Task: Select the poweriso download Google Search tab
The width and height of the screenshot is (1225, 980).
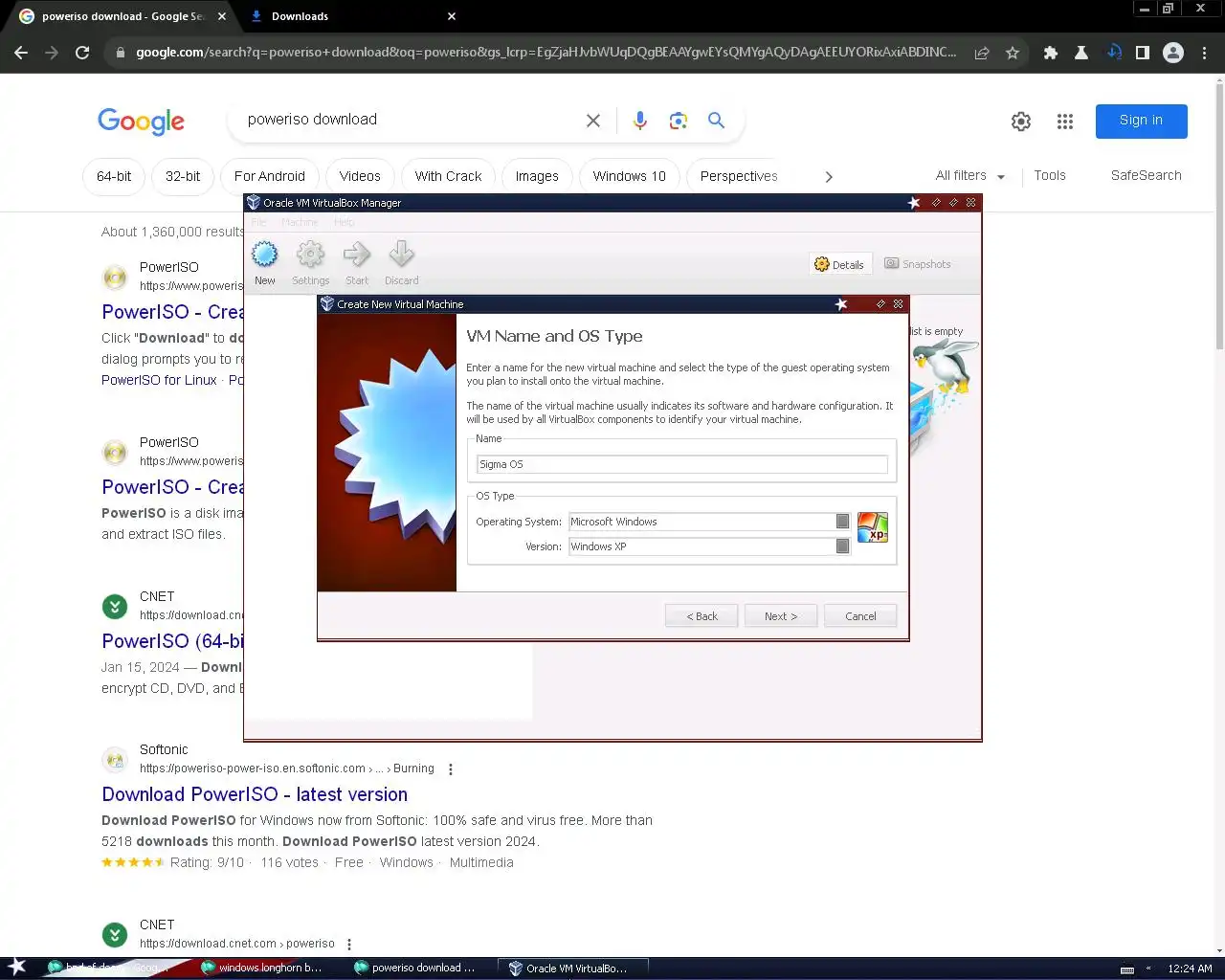Action: coord(122,16)
